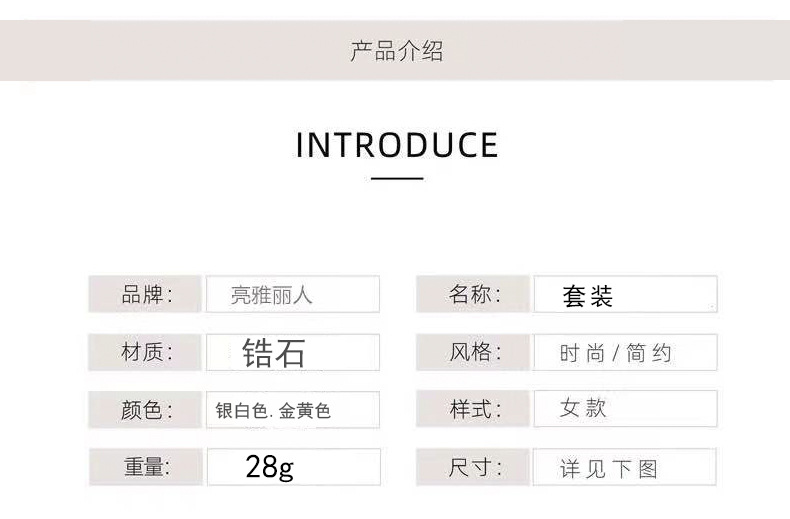Select the 女款 style field
This screenshot has height=519, width=790.
pos(624,409)
